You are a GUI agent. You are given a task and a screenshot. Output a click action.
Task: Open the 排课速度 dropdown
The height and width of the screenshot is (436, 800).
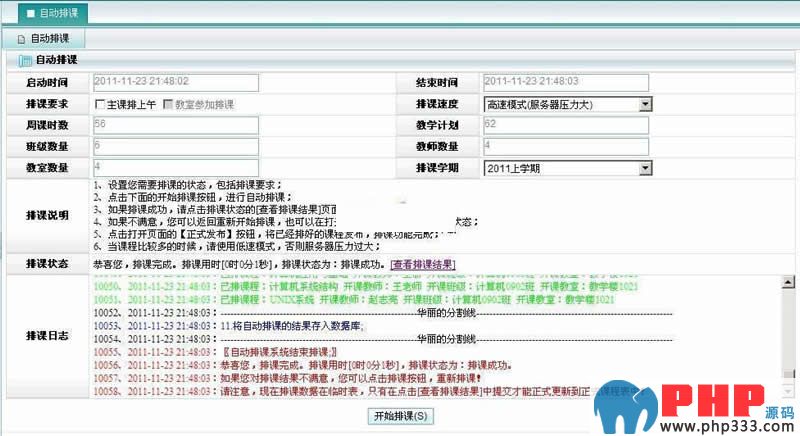pos(568,105)
